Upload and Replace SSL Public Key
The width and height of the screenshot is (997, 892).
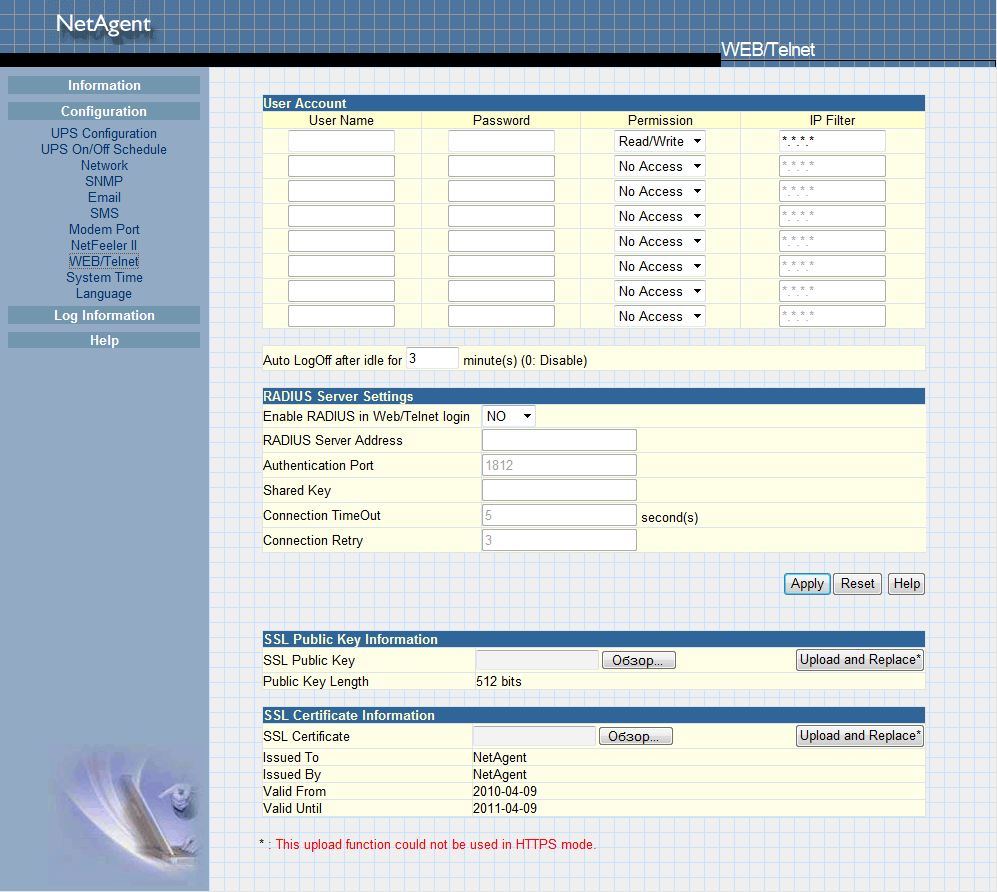[x=860, y=660]
